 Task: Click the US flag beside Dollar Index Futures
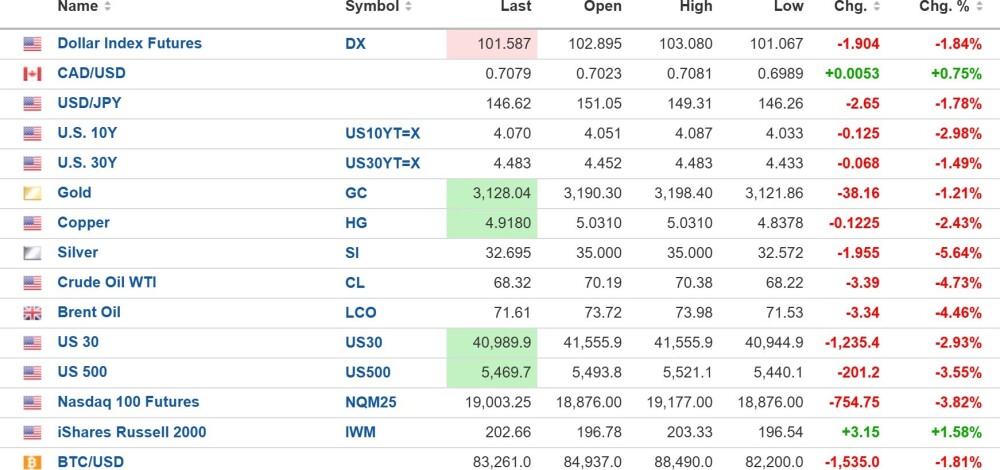coord(32,44)
